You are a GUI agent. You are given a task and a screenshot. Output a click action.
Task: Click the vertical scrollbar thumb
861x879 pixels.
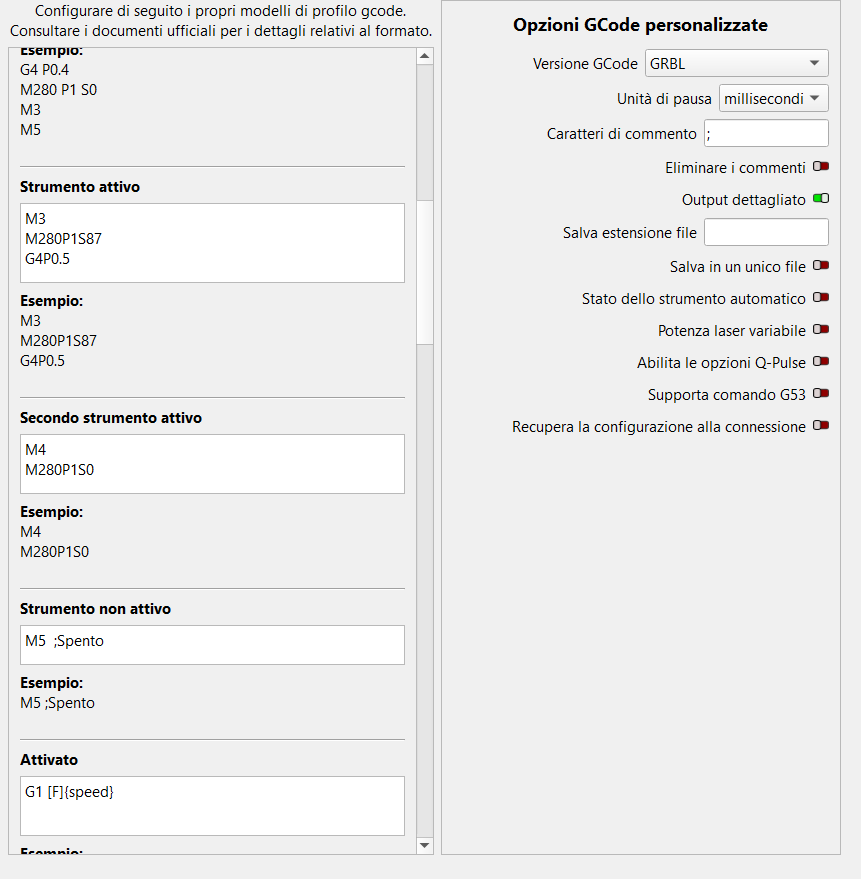[x=424, y=270]
